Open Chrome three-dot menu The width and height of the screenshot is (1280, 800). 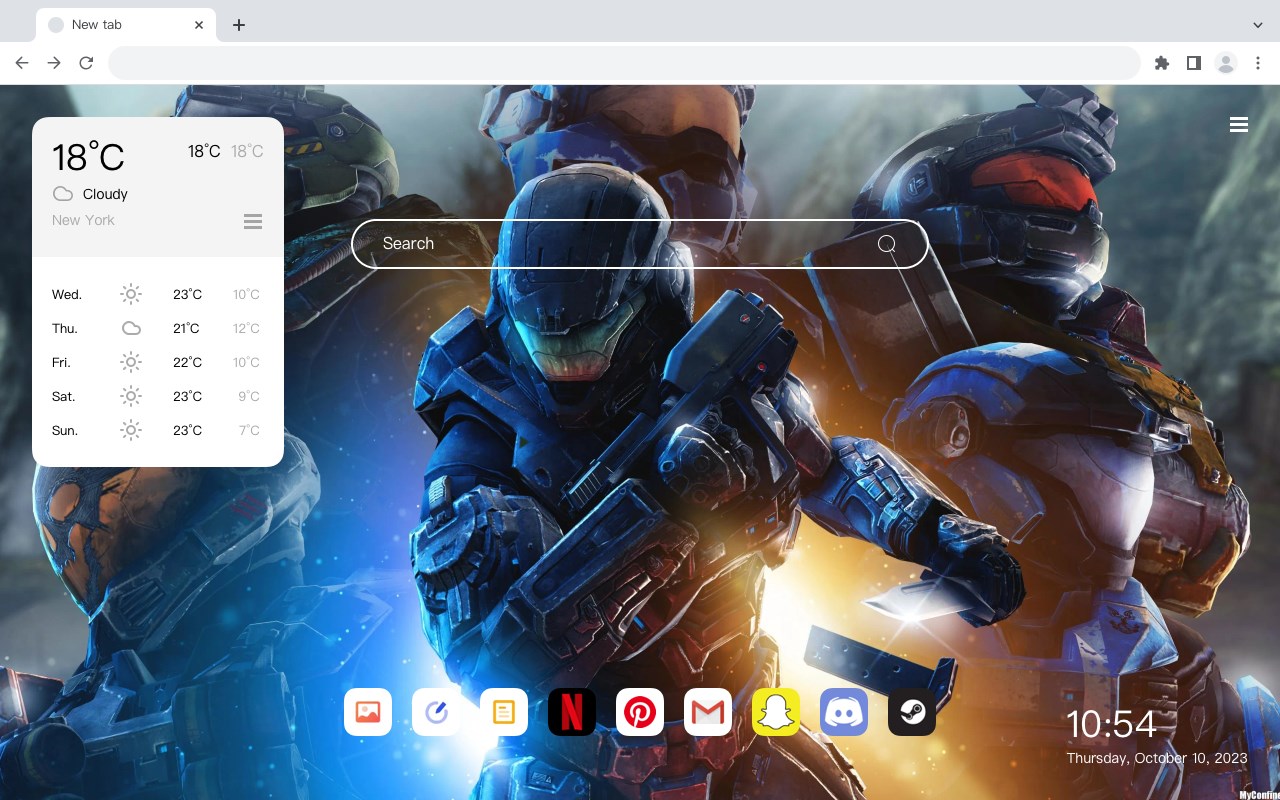(1258, 63)
